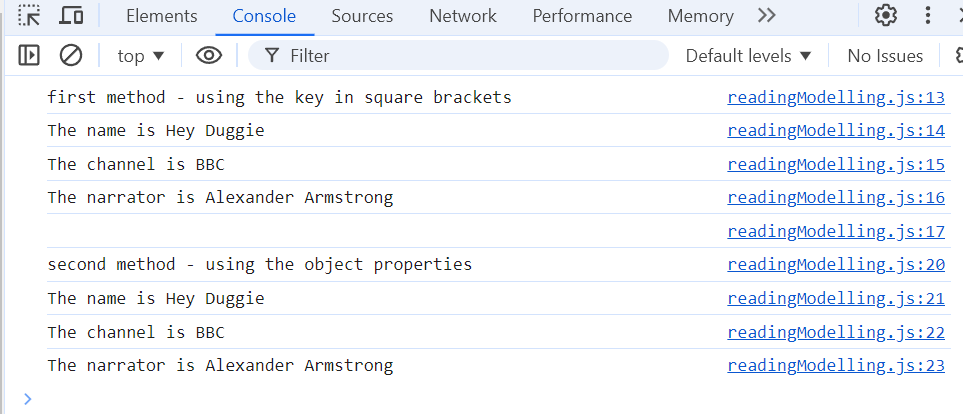Show the console sidebar panel icon
This screenshot has height=414, width=963.
(29, 56)
